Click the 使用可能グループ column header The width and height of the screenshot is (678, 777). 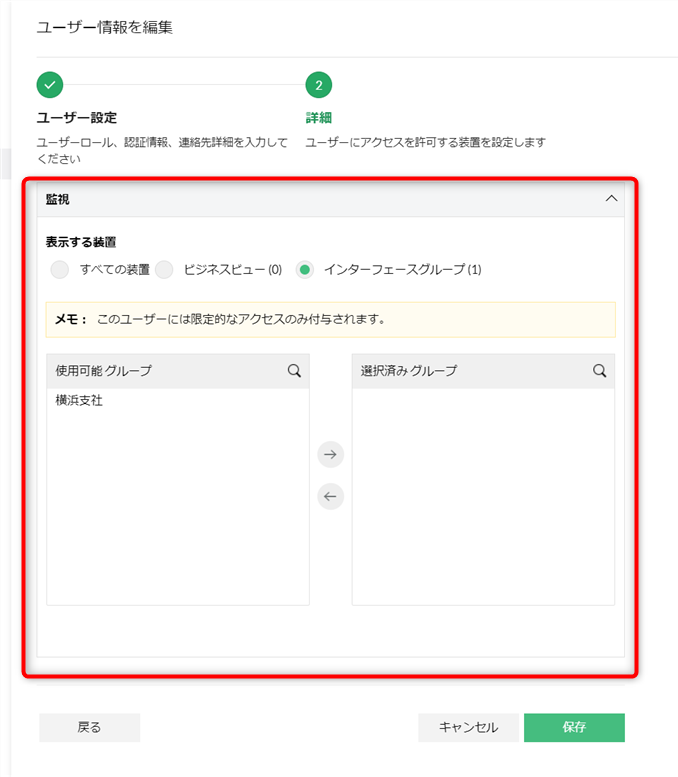click(x=104, y=371)
